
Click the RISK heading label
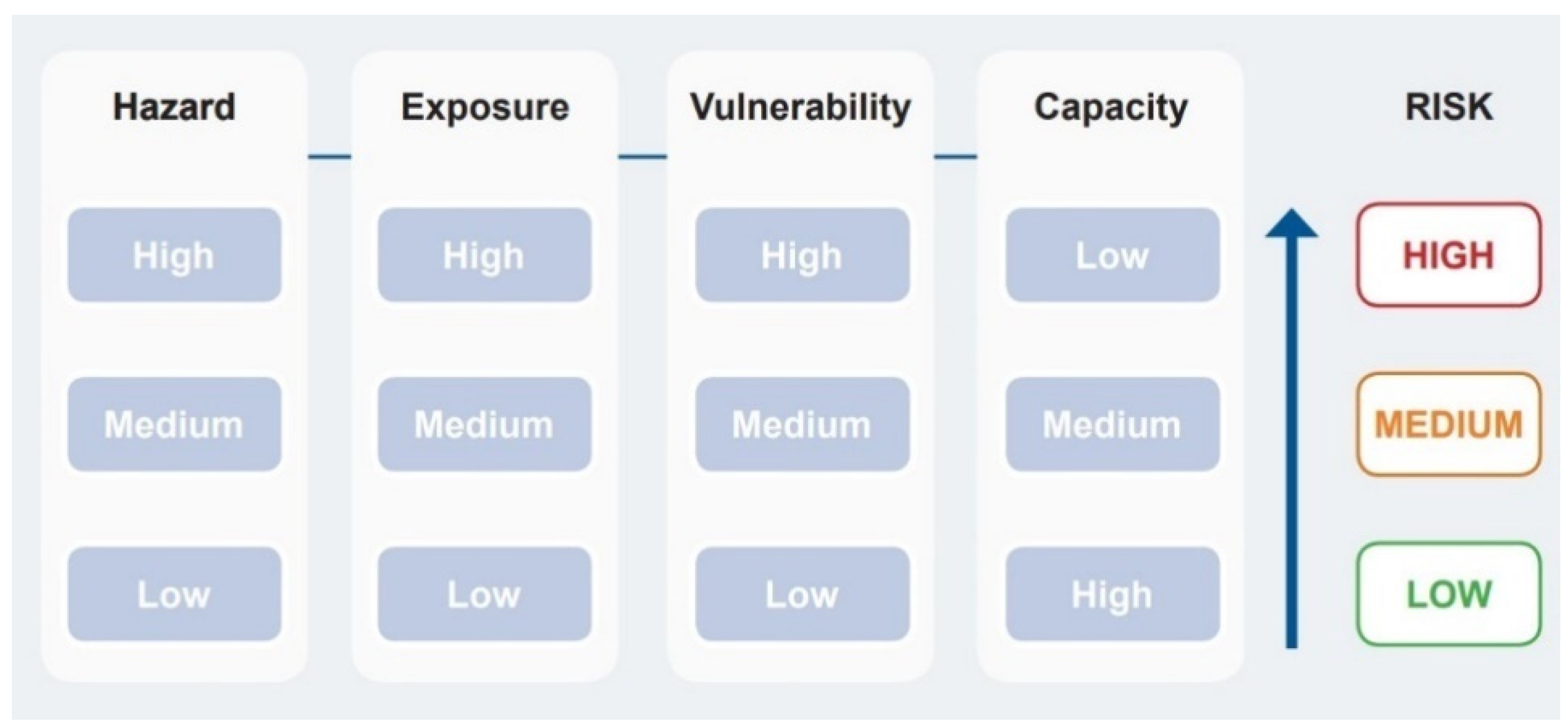coord(1448,107)
